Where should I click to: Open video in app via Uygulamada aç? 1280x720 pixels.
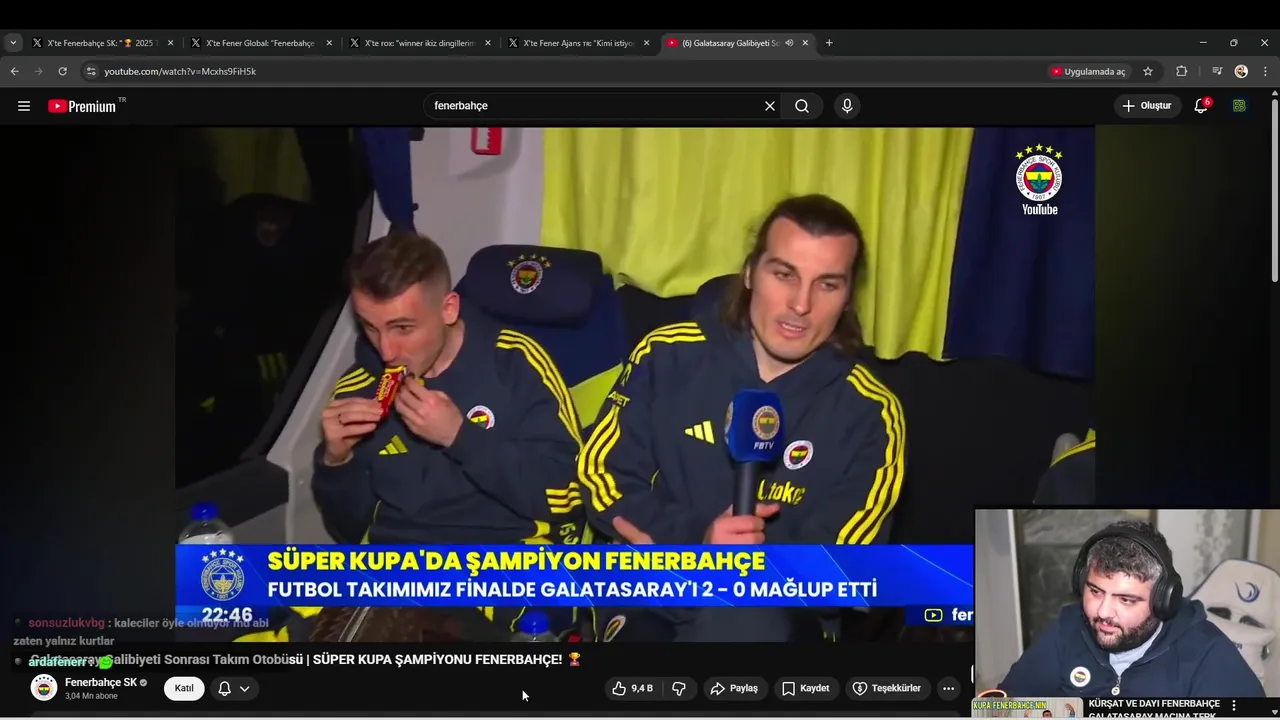click(x=1088, y=72)
